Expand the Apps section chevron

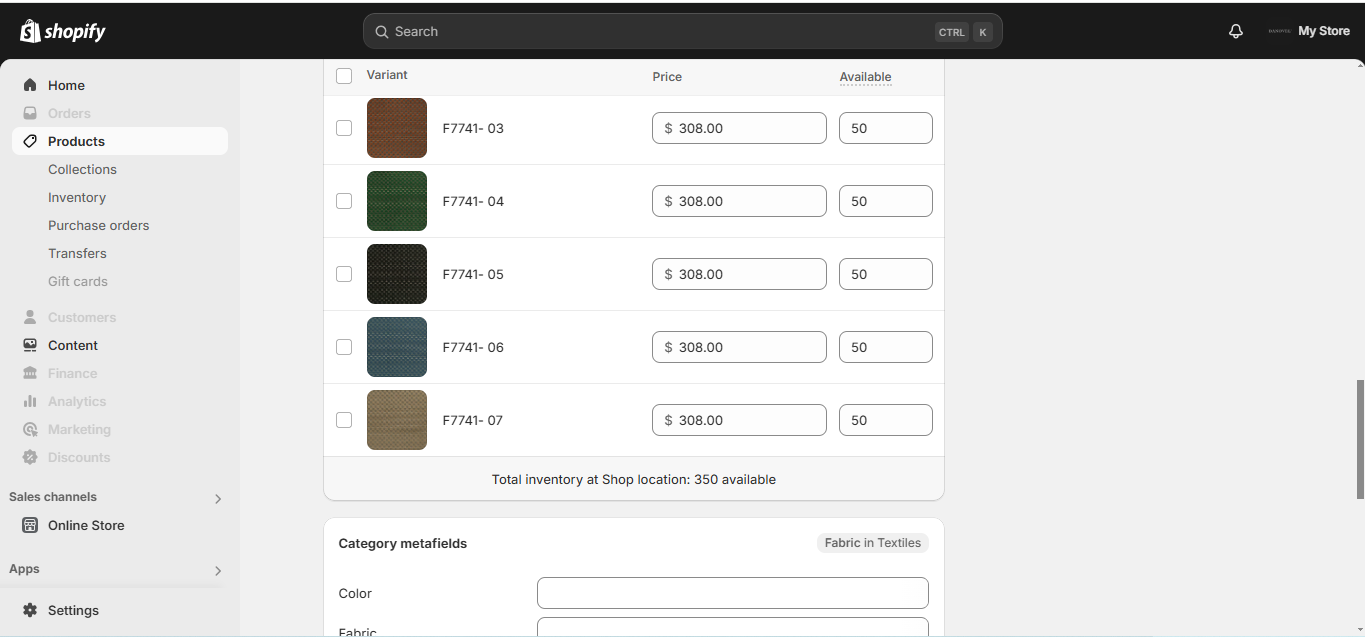coord(218,570)
